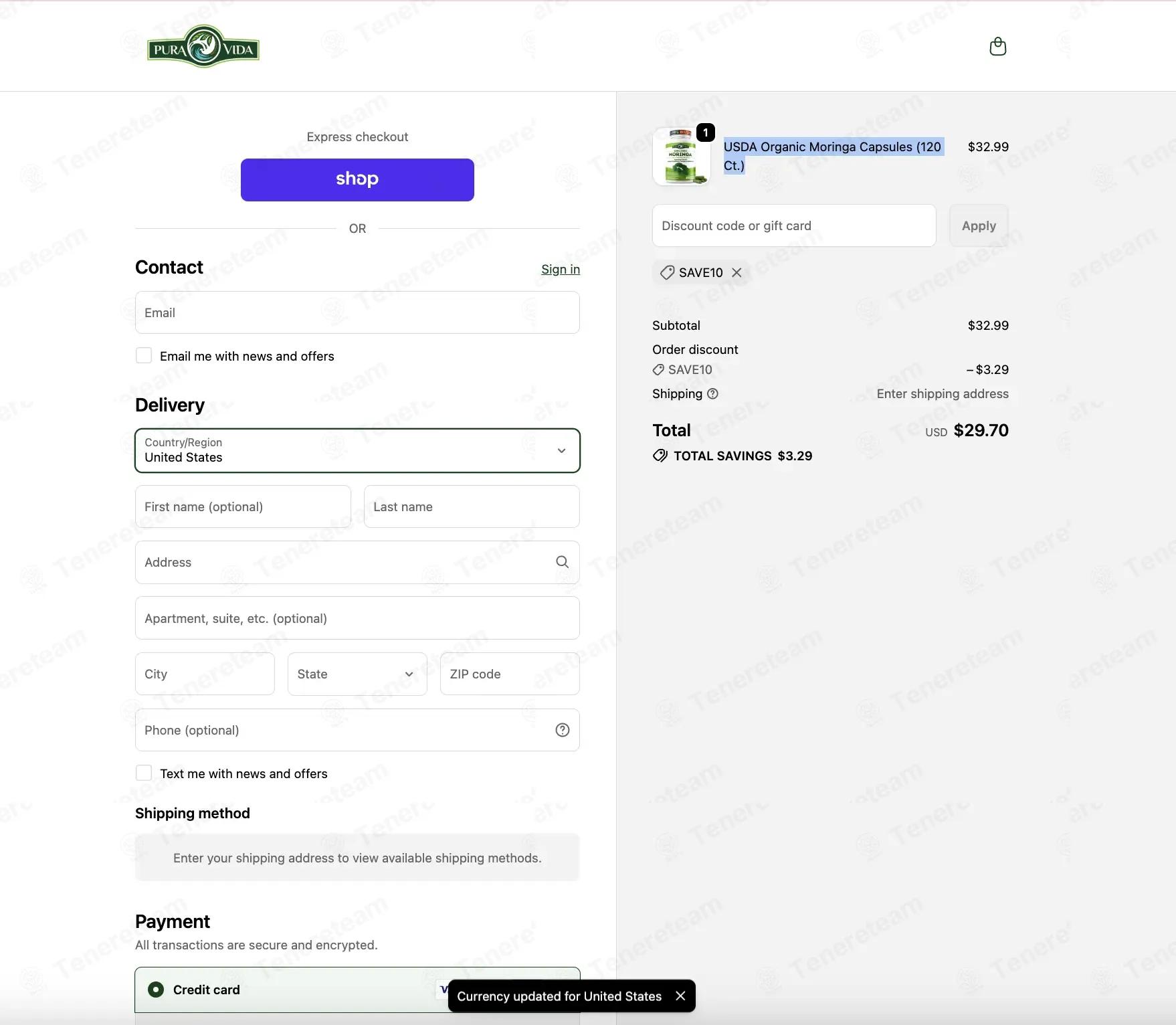The width and height of the screenshot is (1176, 1025).
Task: Open the Country/Region dropdown
Action: [x=357, y=450]
